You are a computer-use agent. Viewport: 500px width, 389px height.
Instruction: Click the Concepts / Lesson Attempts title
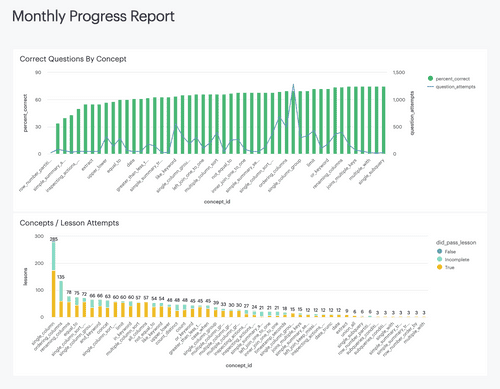point(69,223)
